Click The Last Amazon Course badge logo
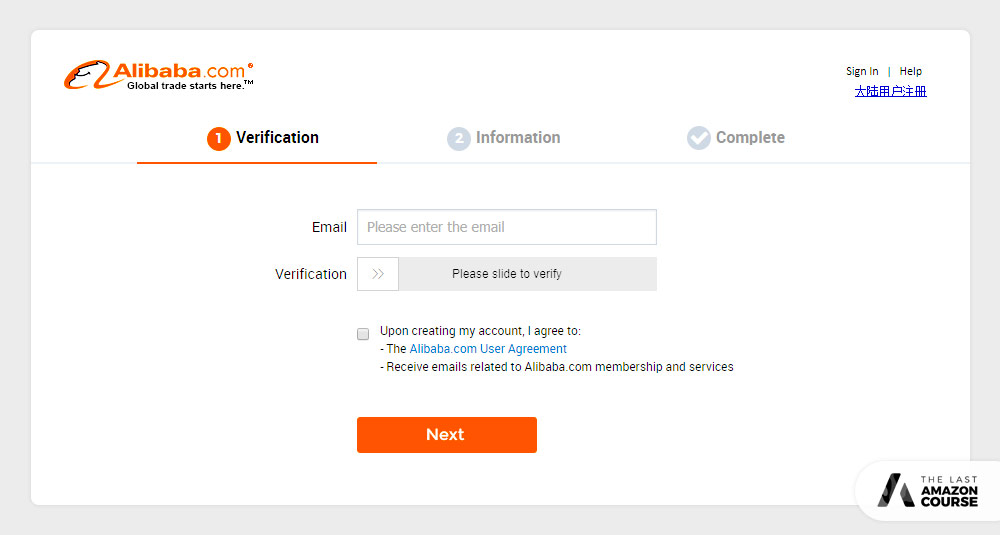Screen dimensions: 1000x535 click(925, 490)
